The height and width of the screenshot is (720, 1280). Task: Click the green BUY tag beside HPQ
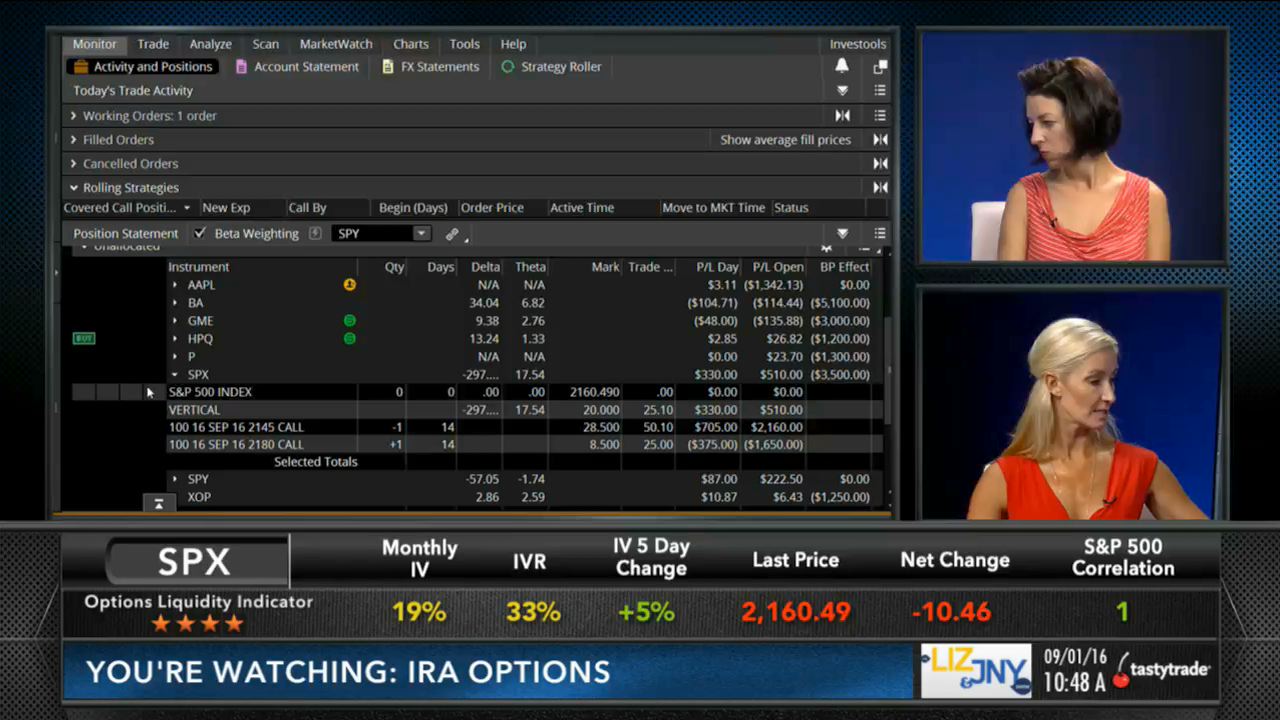[x=84, y=339]
